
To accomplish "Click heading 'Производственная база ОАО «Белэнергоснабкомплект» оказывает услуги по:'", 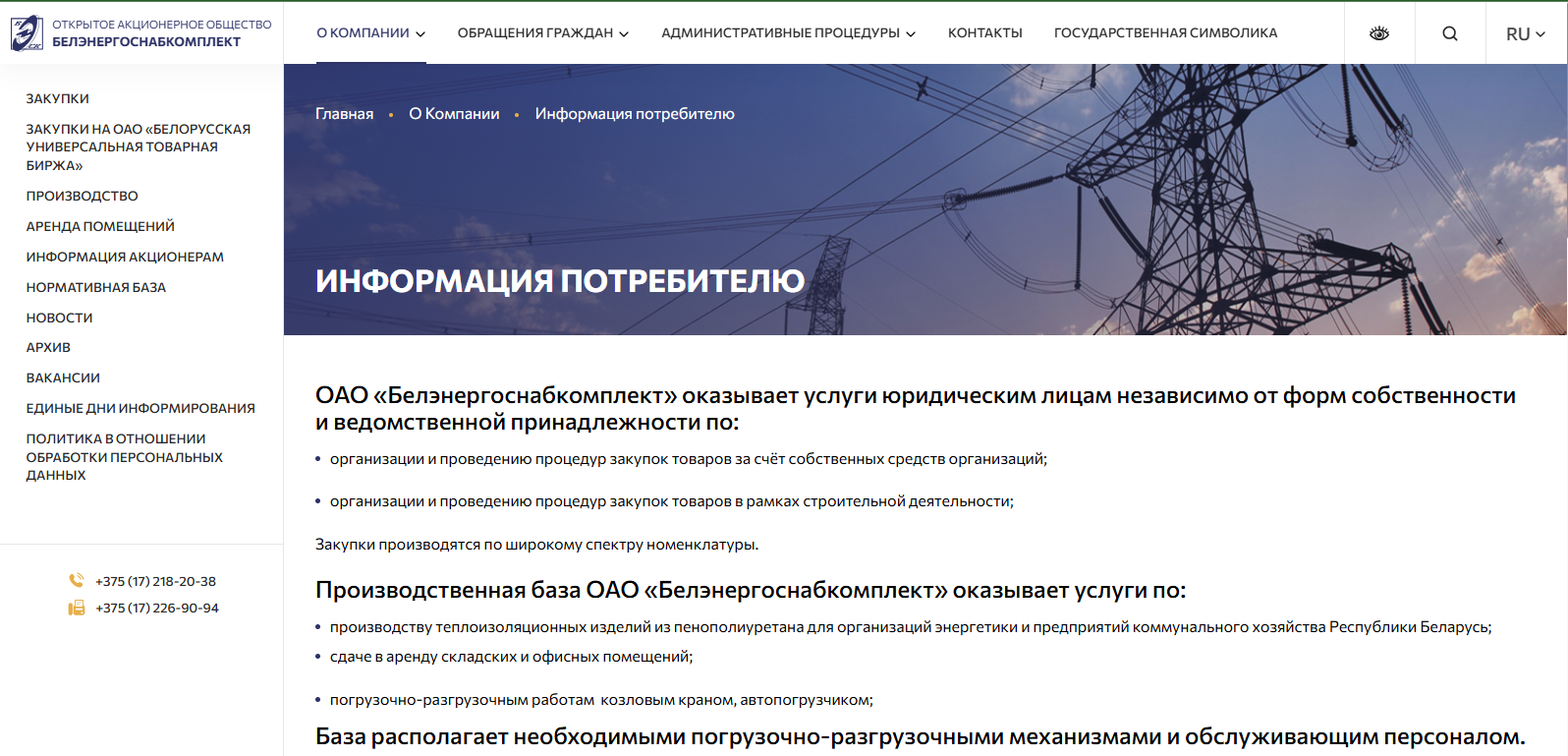I will click(751, 590).
